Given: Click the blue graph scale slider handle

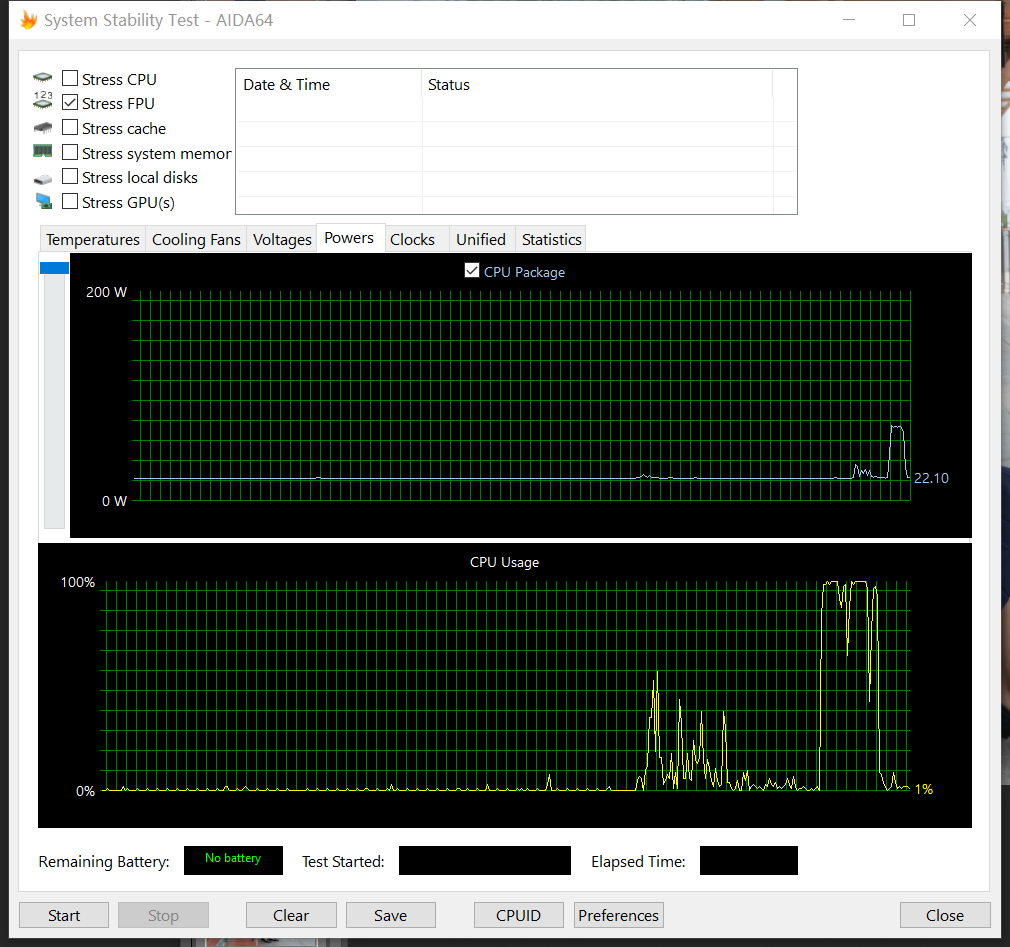Looking at the screenshot, I should click(x=54, y=267).
